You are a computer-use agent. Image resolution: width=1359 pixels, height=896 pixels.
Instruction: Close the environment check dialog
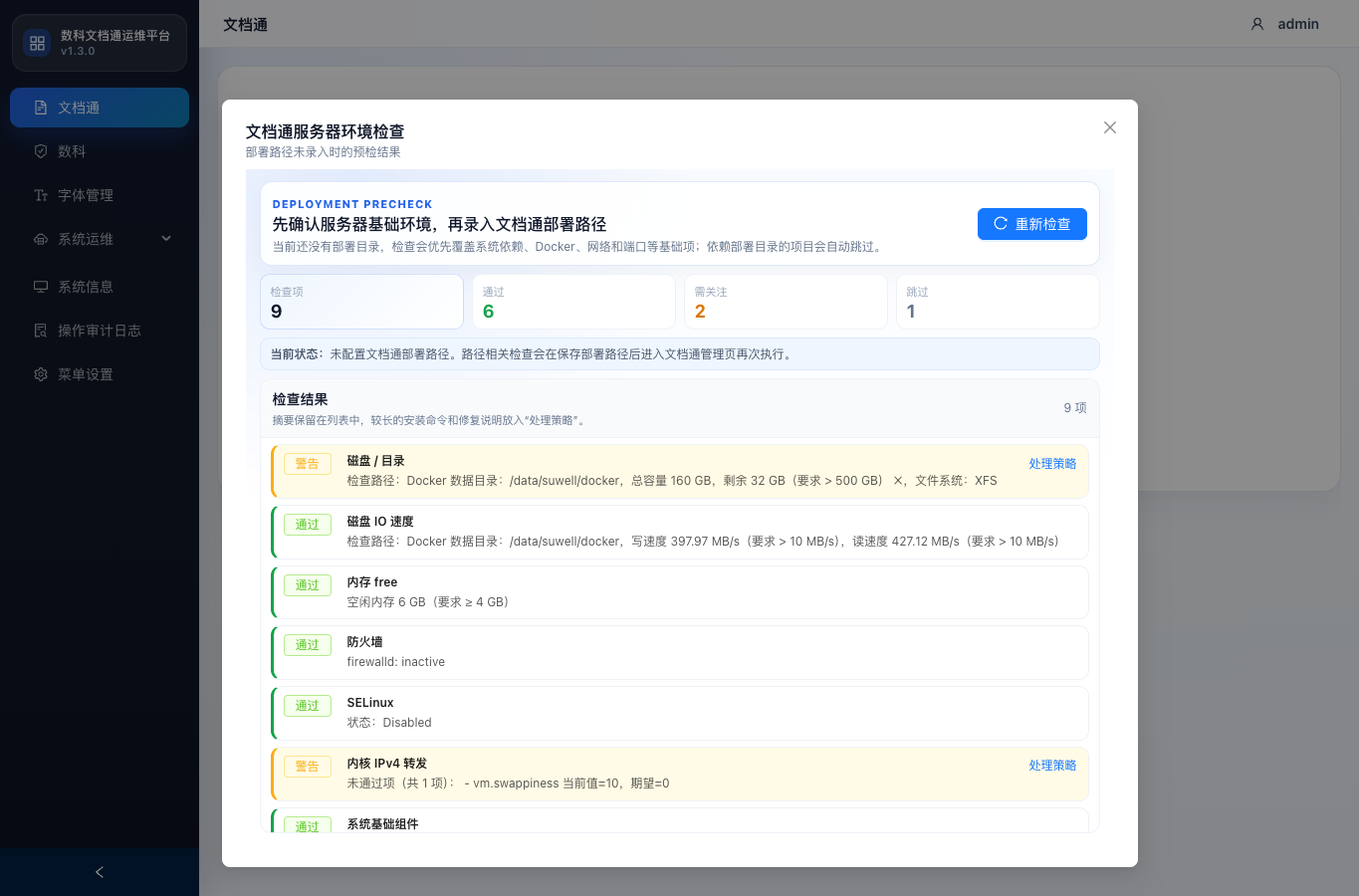1110,127
